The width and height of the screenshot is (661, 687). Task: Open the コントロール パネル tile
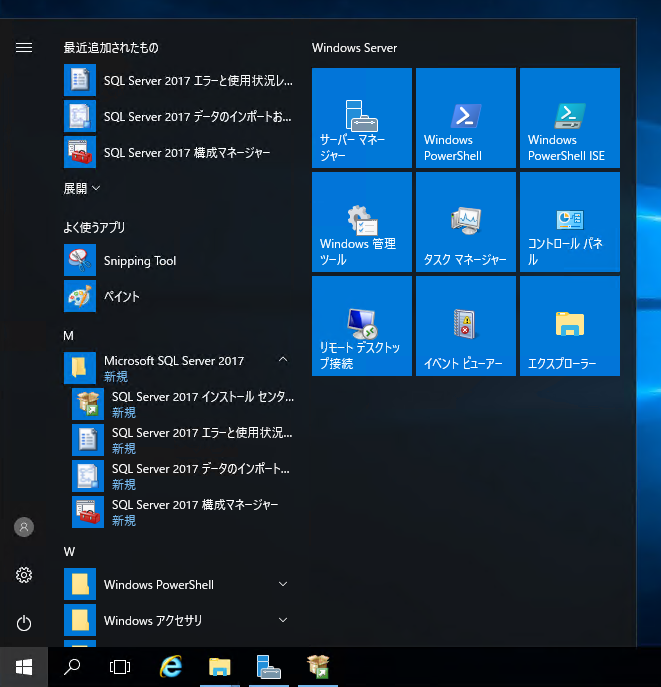tap(569, 222)
